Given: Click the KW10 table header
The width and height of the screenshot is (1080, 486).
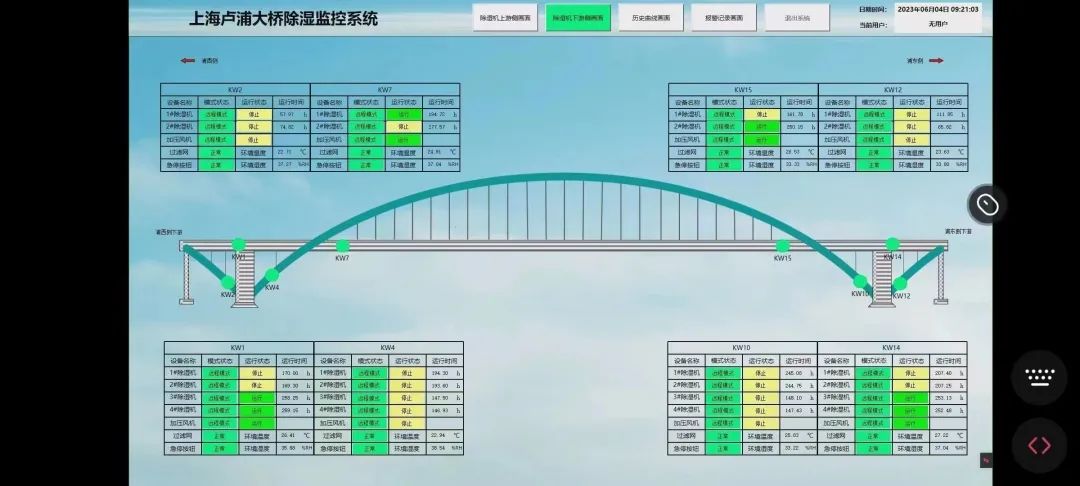Looking at the screenshot, I should [x=742, y=348].
